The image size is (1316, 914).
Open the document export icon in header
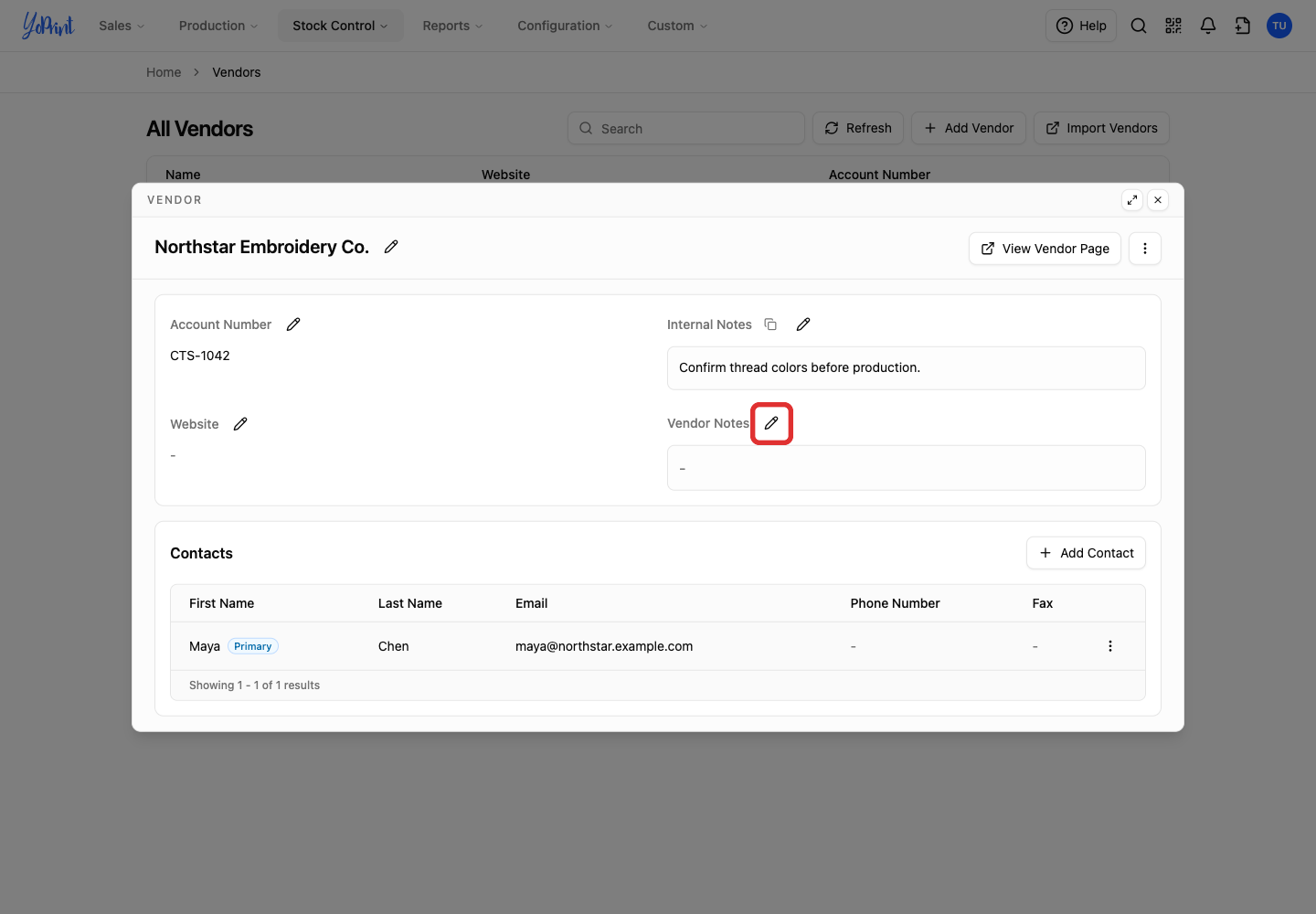(1243, 26)
